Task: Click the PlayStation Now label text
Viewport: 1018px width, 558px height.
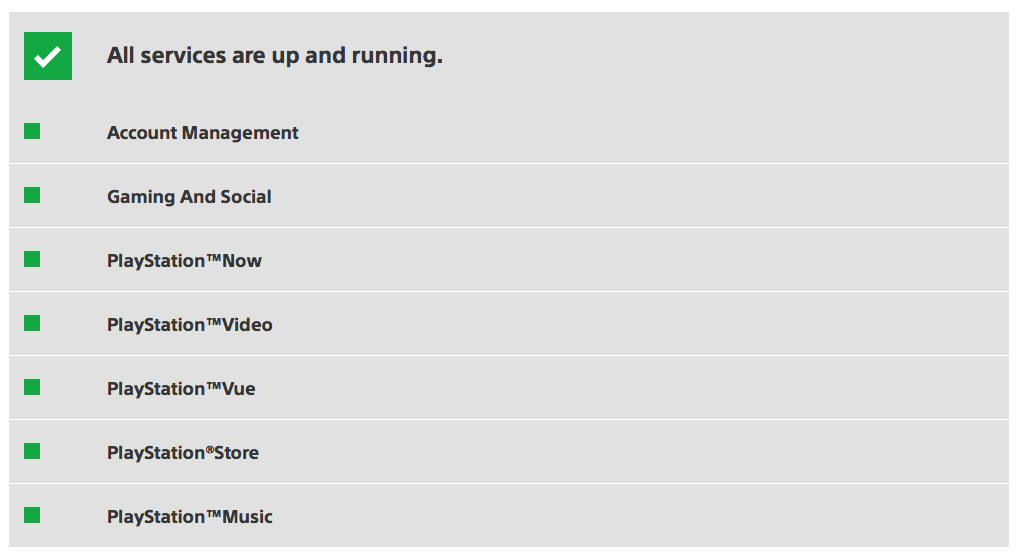Action: 184,260
